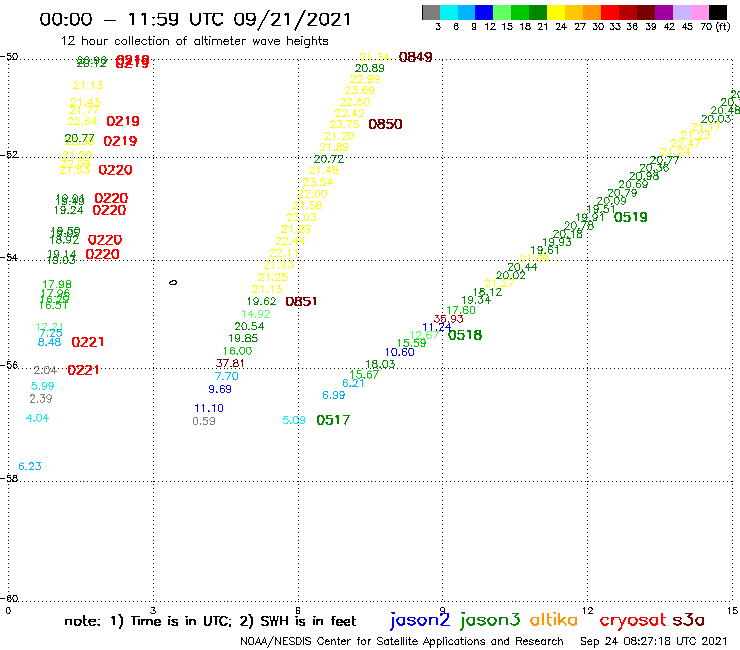Click wave height value 5.09
Image resolution: width=740 pixels, height=650 pixels.
click(294, 420)
